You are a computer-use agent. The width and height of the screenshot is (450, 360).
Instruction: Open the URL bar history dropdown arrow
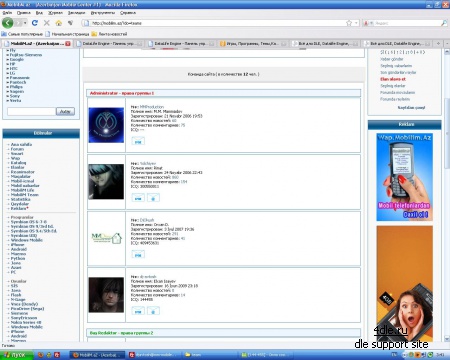click(x=356, y=23)
